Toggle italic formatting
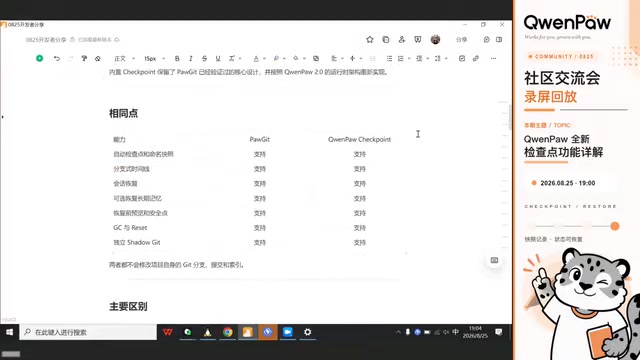 191,58
